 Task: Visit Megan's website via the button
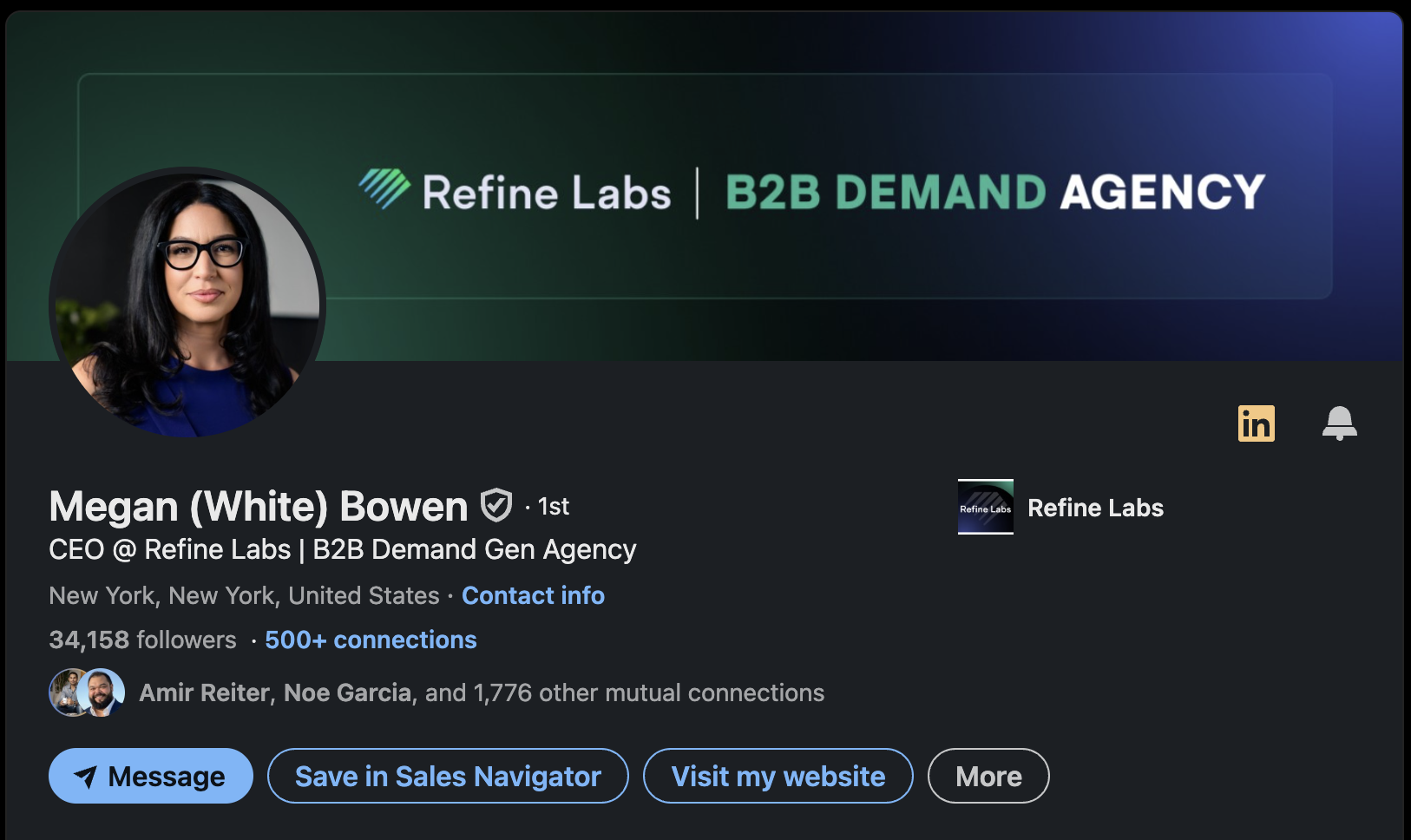pyautogui.click(x=778, y=776)
